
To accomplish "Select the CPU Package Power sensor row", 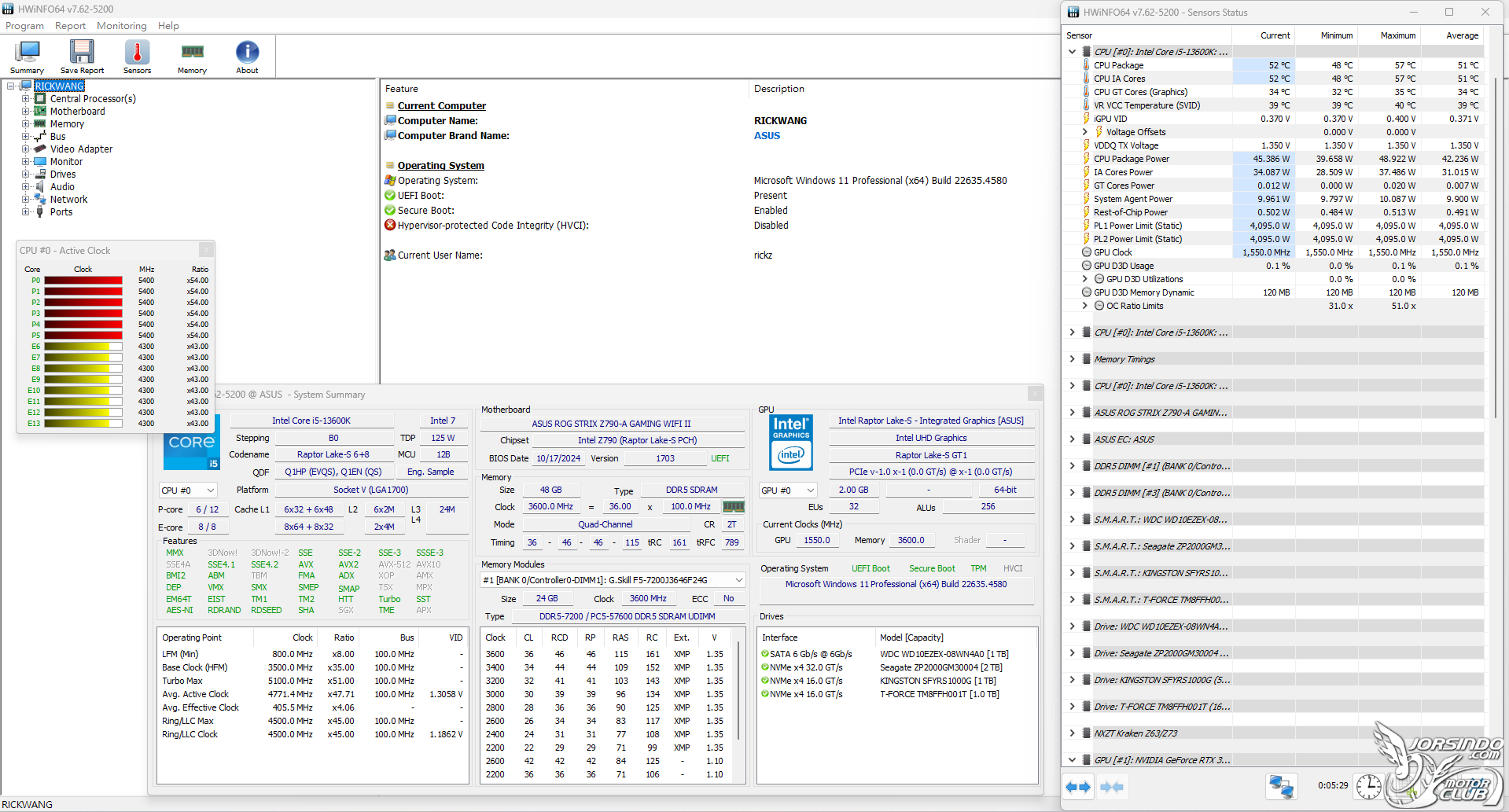I will pyautogui.click(x=1273, y=159).
